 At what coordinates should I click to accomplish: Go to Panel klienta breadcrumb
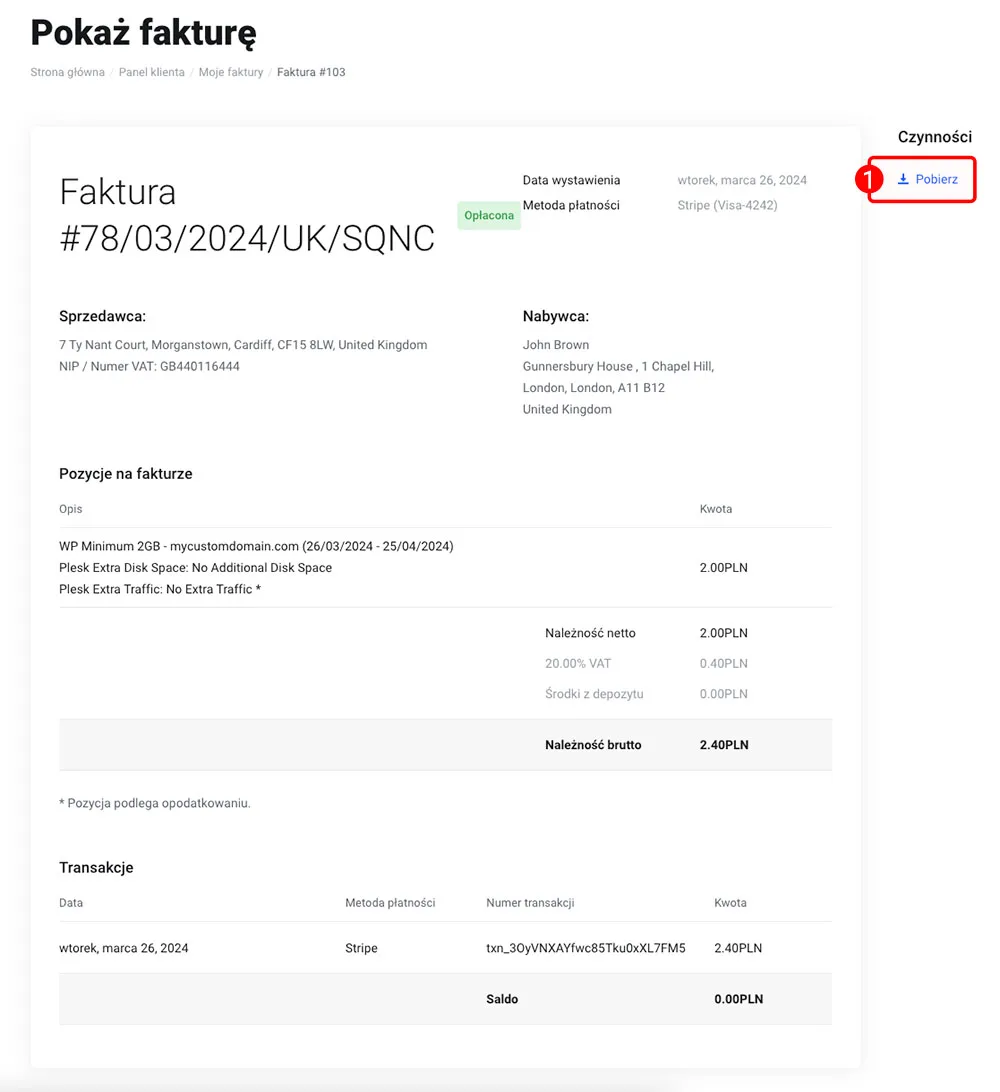(x=152, y=72)
